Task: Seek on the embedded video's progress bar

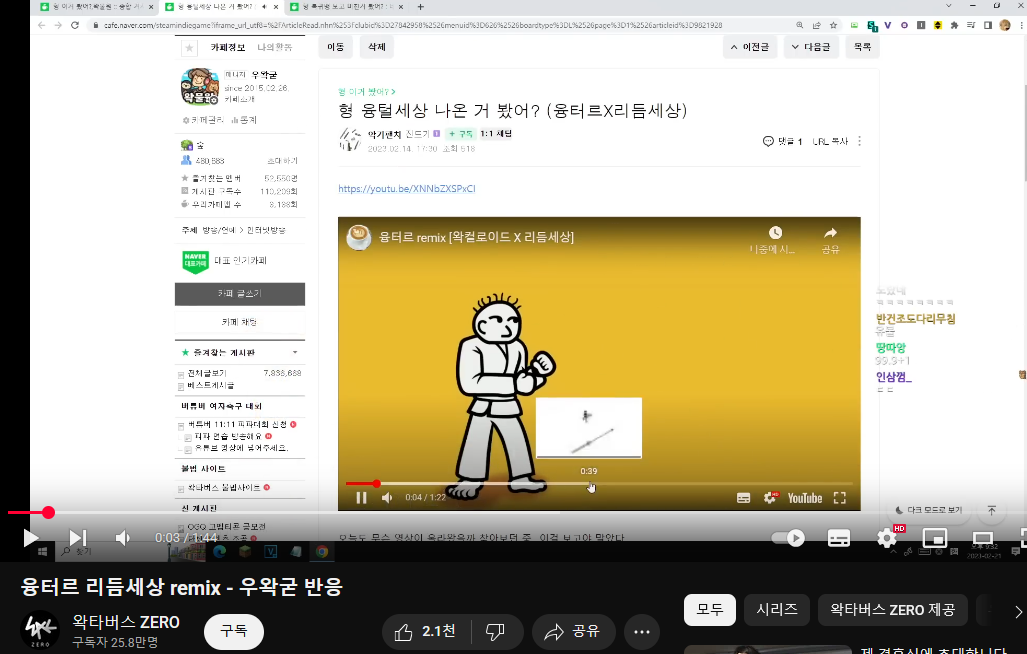Action: (599, 484)
